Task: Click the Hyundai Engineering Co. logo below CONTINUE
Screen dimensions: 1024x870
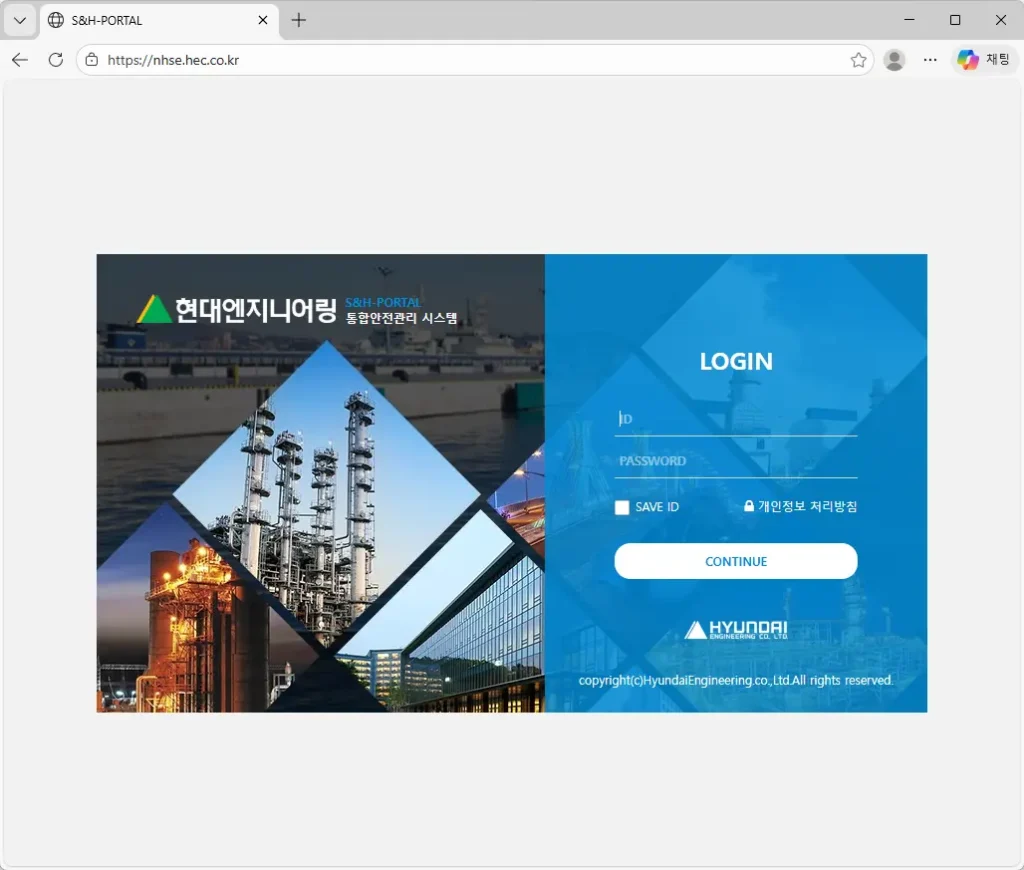Action: [x=736, y=630]
